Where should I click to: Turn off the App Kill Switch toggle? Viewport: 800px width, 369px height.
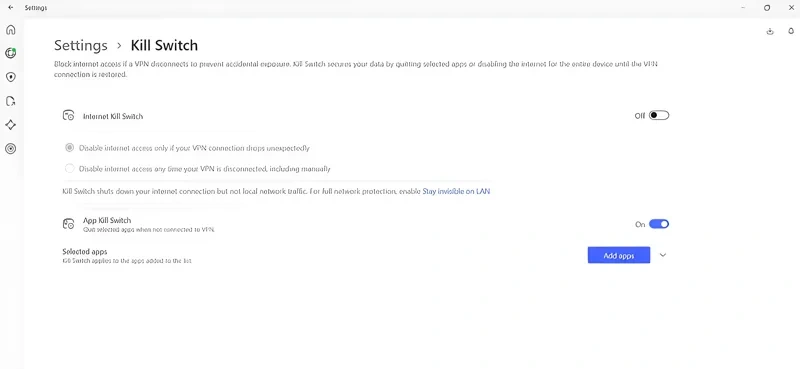click(x=659, y=224)
